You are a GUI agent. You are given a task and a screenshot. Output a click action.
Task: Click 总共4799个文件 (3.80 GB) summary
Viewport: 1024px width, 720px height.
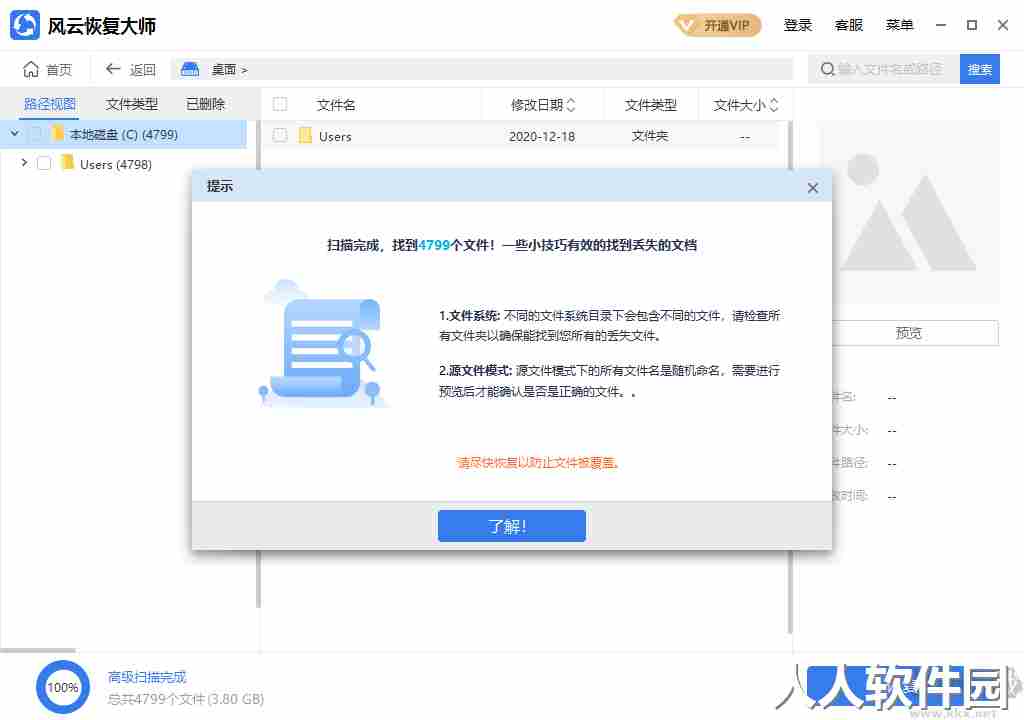pyautogui.click(x=185, y=699)
